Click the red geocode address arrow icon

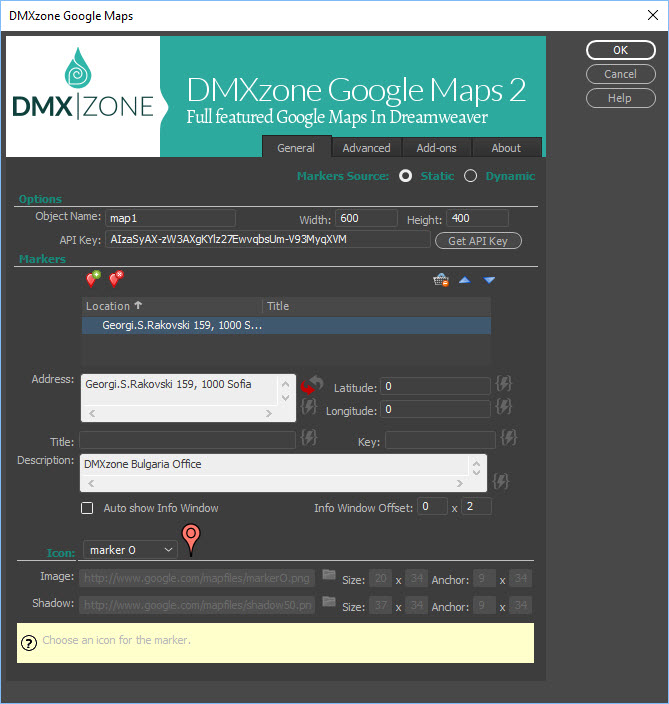(307, 387)
